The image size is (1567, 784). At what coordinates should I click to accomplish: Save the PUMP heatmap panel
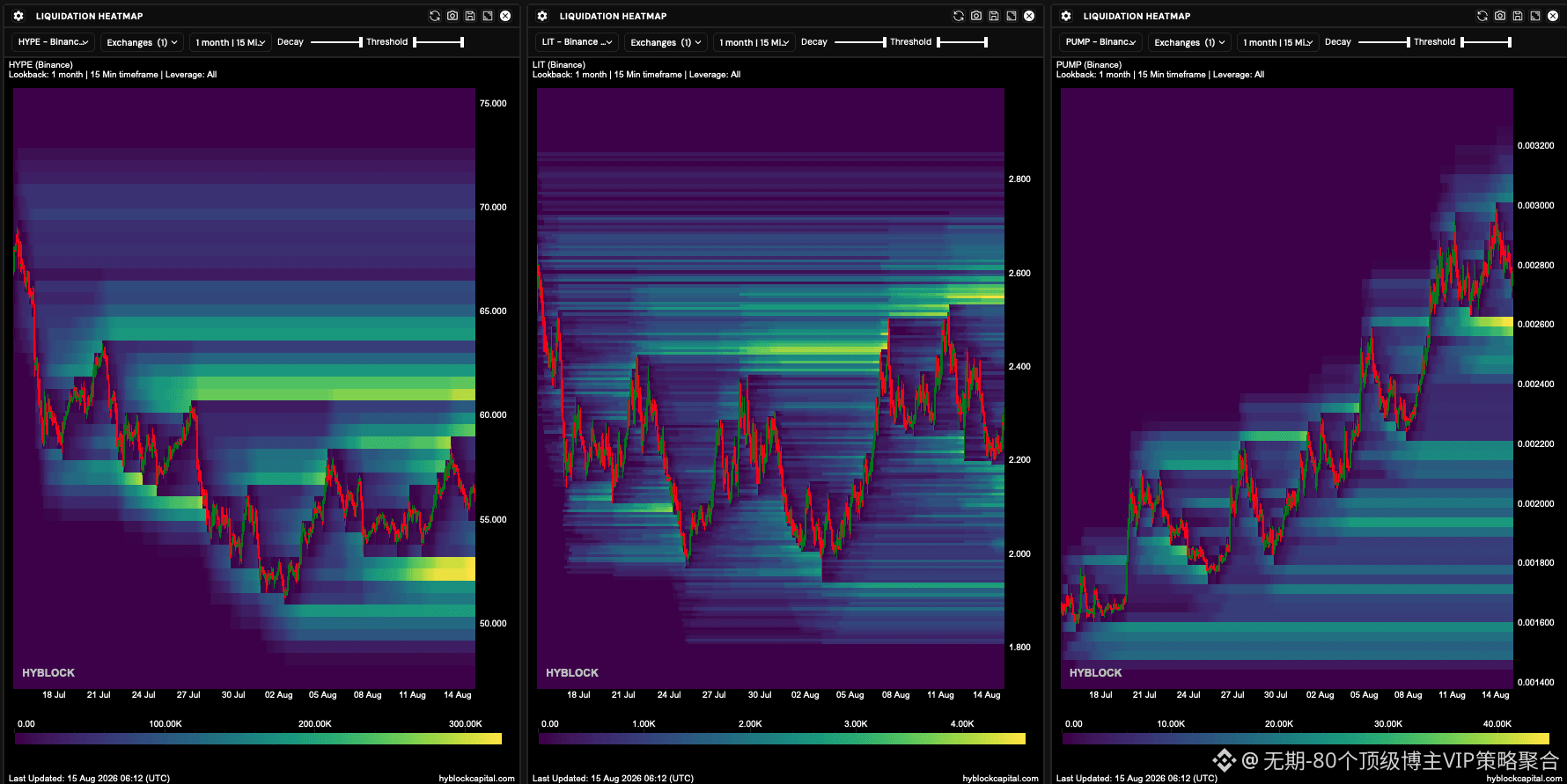click(1518, 16)
